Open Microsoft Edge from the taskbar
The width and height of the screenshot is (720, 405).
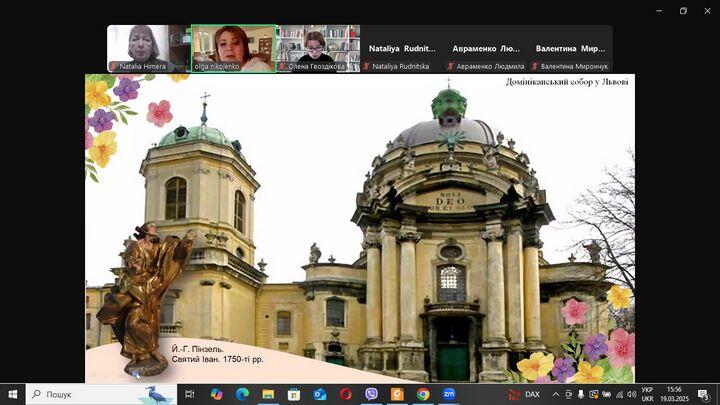(242, 394)
